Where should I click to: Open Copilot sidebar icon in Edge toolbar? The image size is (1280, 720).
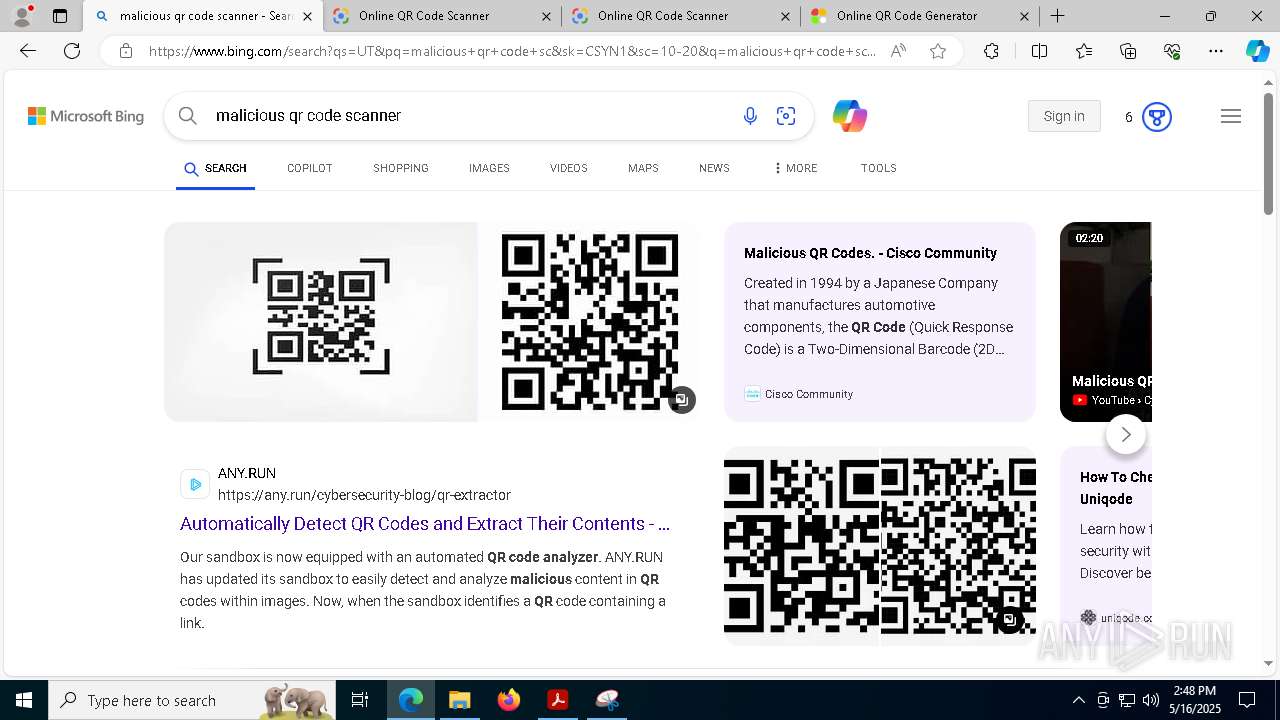click(1257, 51)
